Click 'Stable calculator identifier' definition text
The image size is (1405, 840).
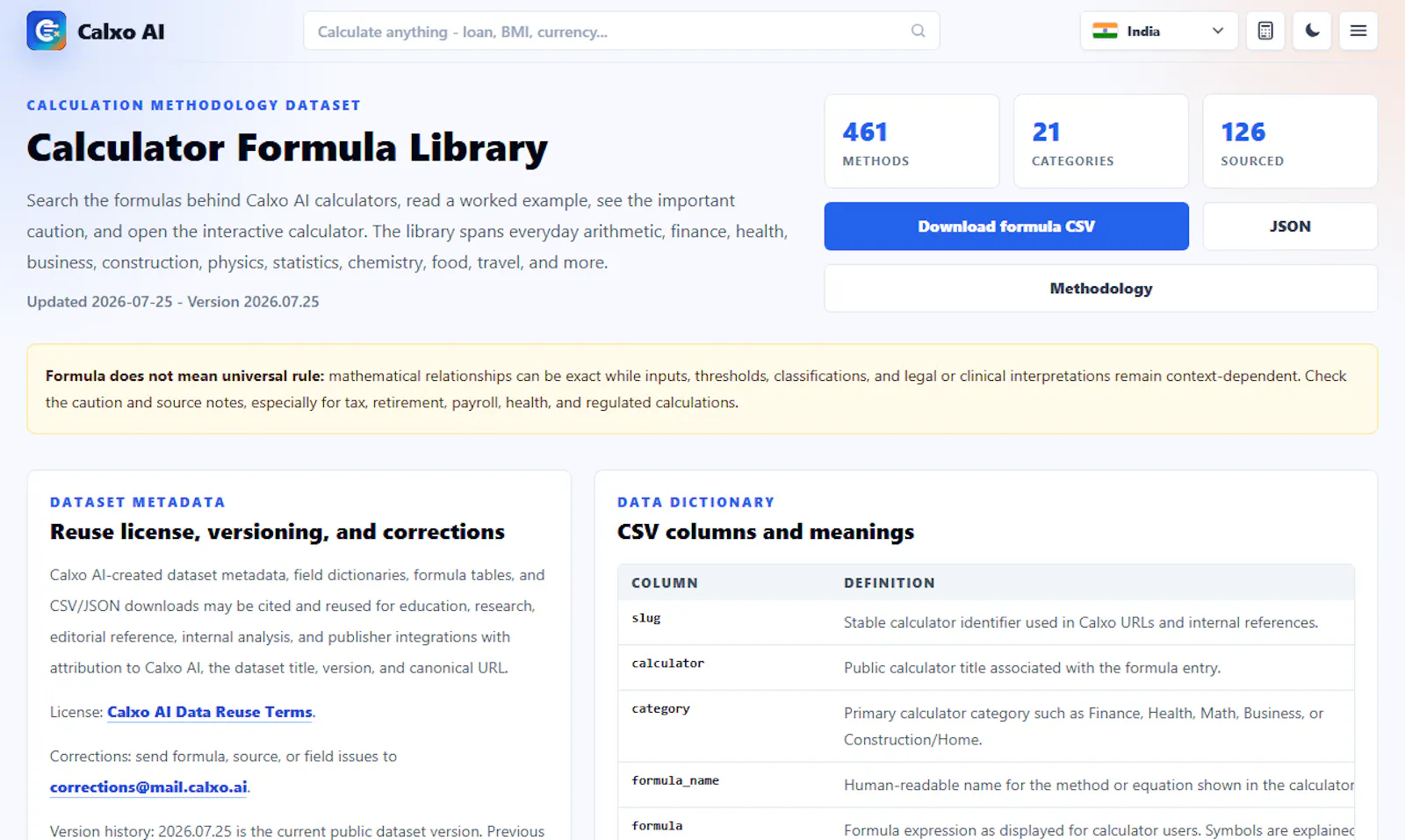coord(1081,622)
